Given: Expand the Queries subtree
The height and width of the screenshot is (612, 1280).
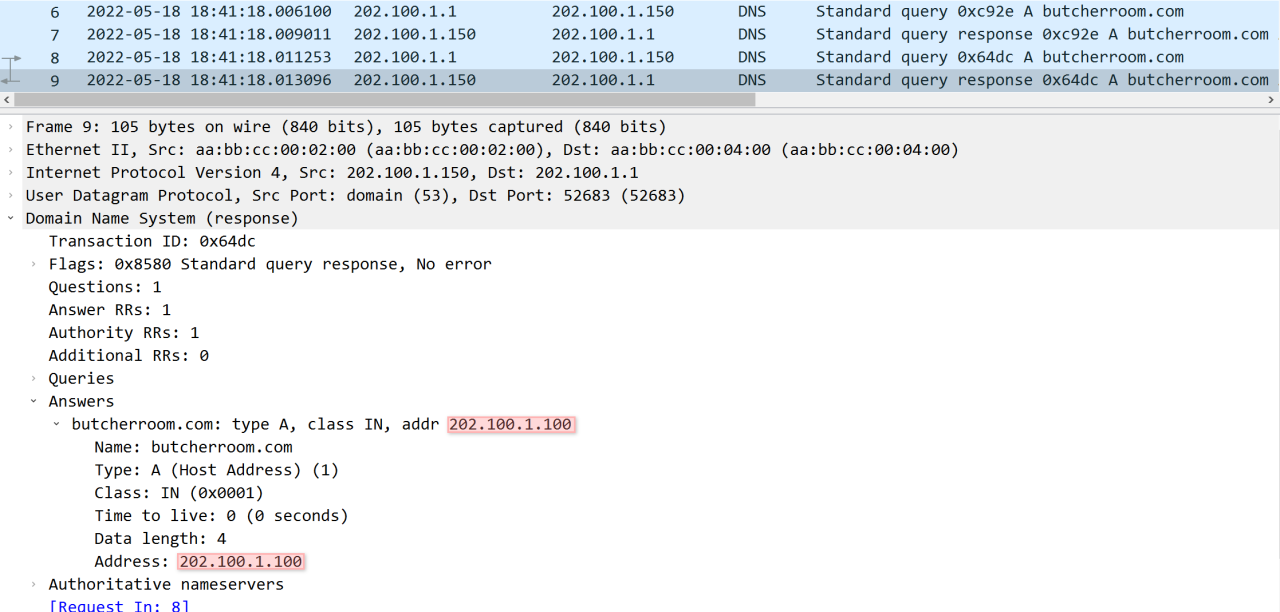Looking at the screenshot, I should [x=34, y=379].
